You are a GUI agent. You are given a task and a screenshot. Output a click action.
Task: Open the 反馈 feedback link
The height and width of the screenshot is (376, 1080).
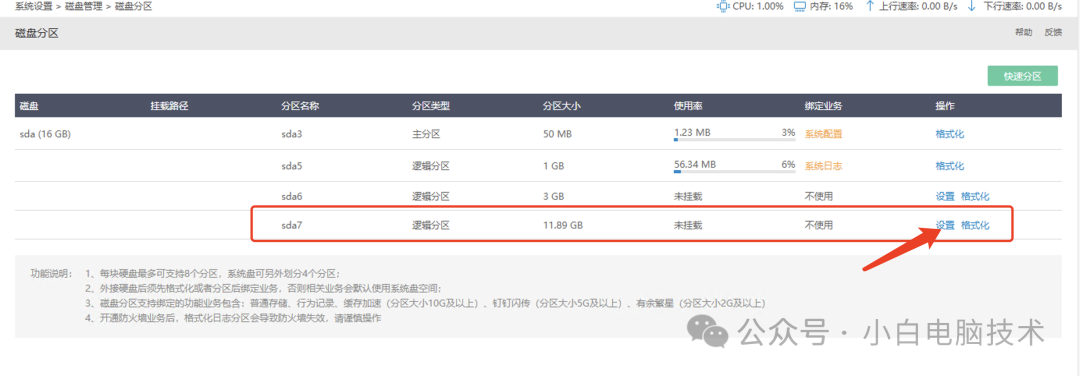pos(1053,32)
